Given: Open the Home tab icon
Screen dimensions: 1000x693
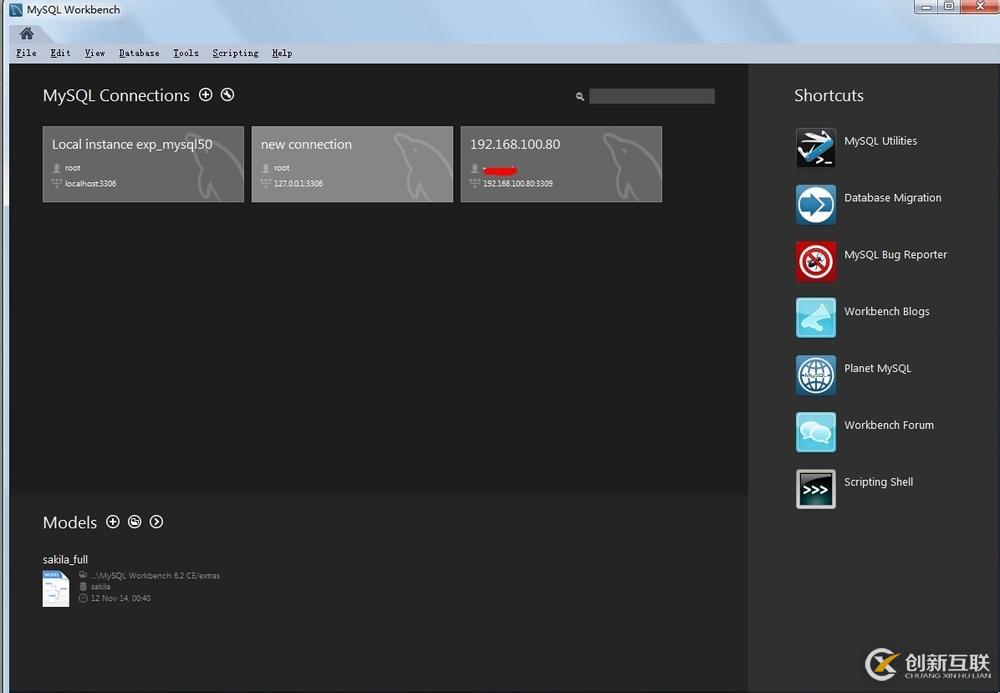Looking at the screenshot, I should [x=26, y=33].
